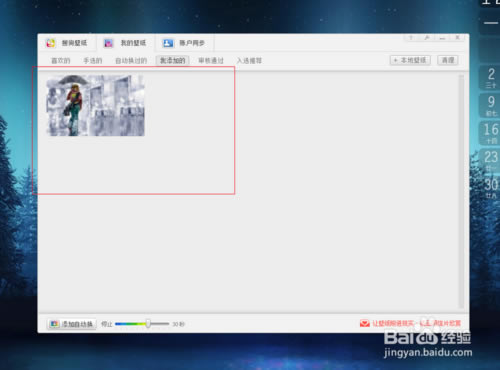This screenshot has width=500, height=370.
Task: Click the 清理 cleanup button
Action: (448, 60)
